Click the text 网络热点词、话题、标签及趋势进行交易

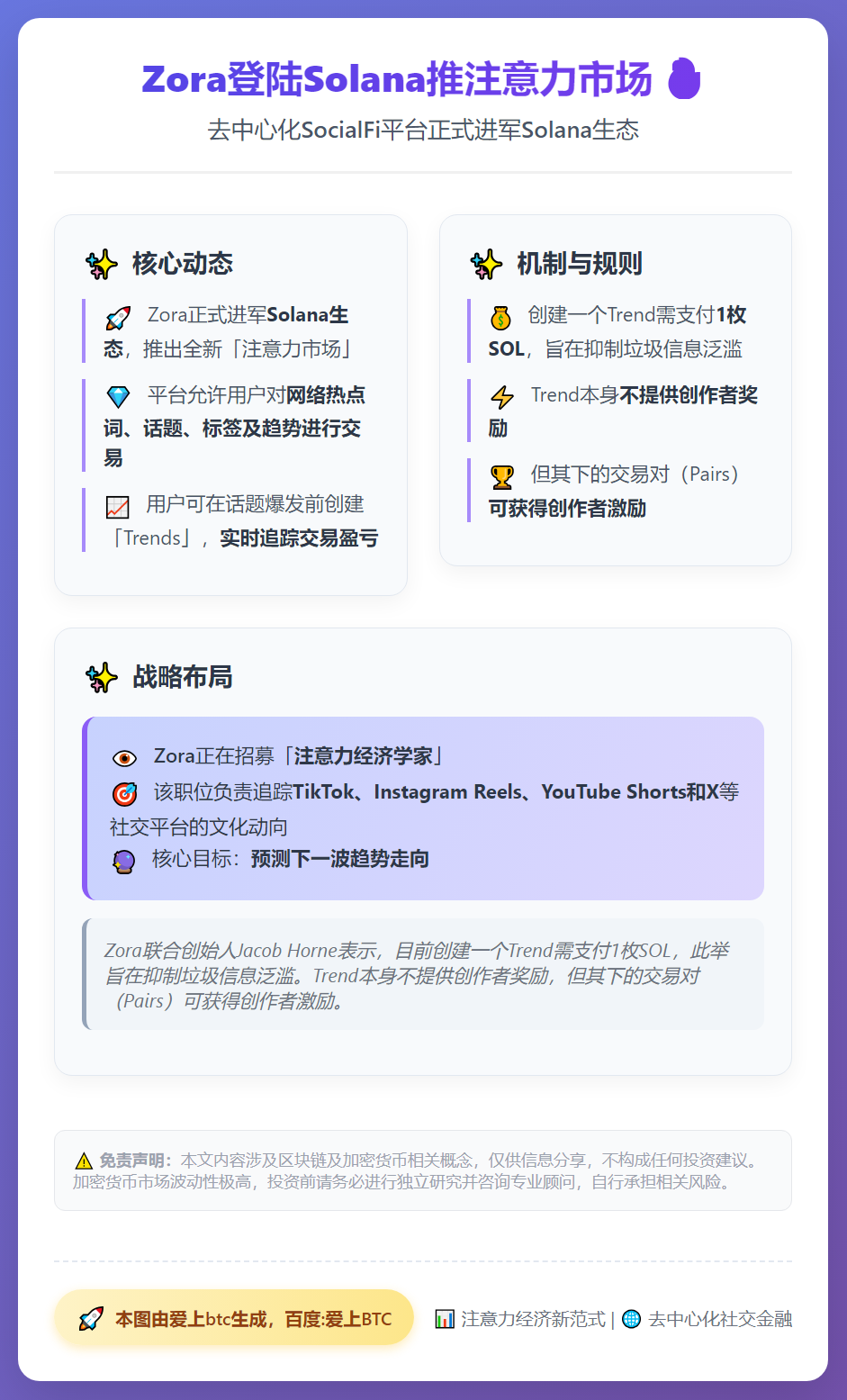(x=234, y=427)
